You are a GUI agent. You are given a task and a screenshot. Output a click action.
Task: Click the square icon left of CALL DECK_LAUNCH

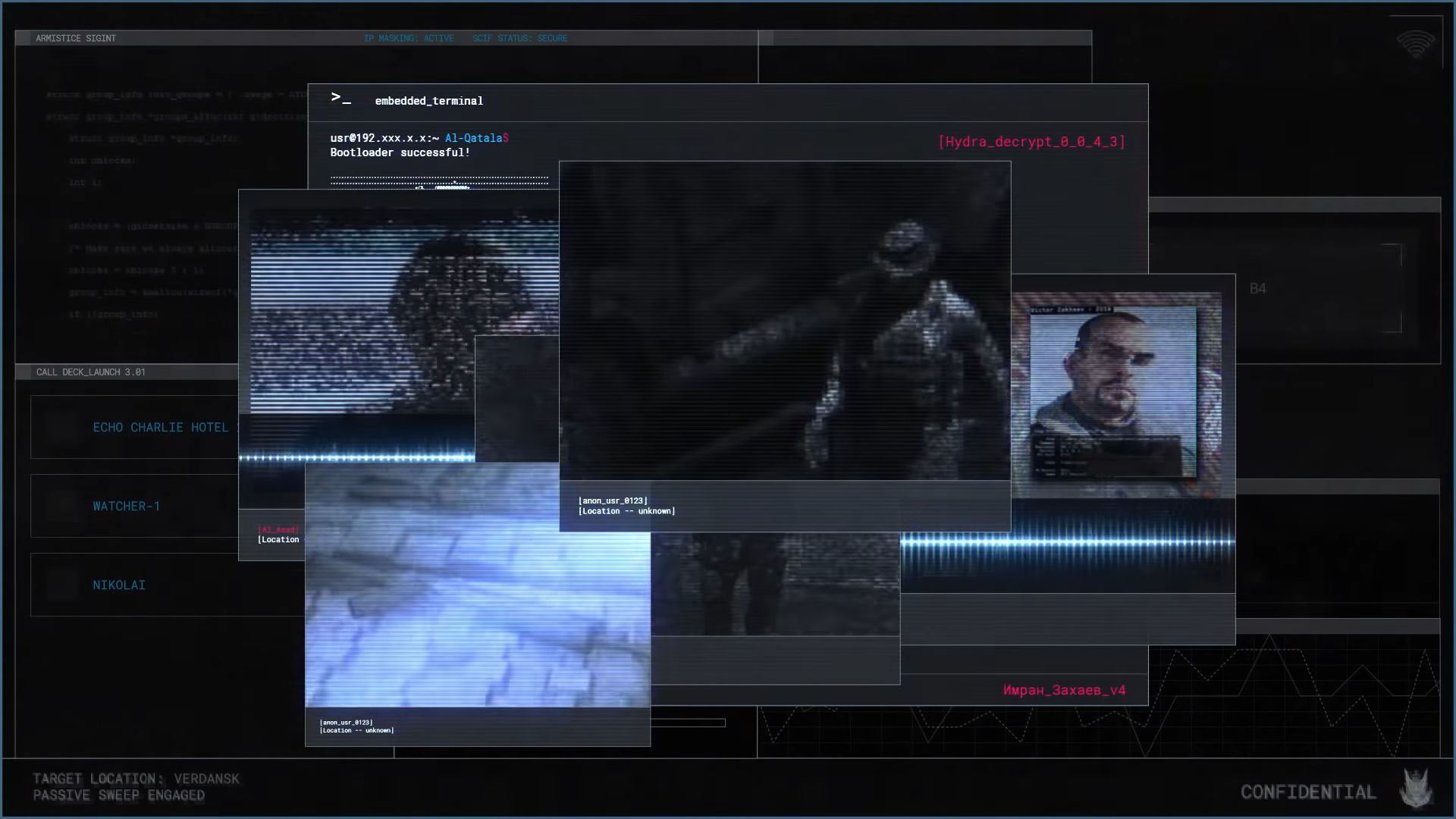24,372
